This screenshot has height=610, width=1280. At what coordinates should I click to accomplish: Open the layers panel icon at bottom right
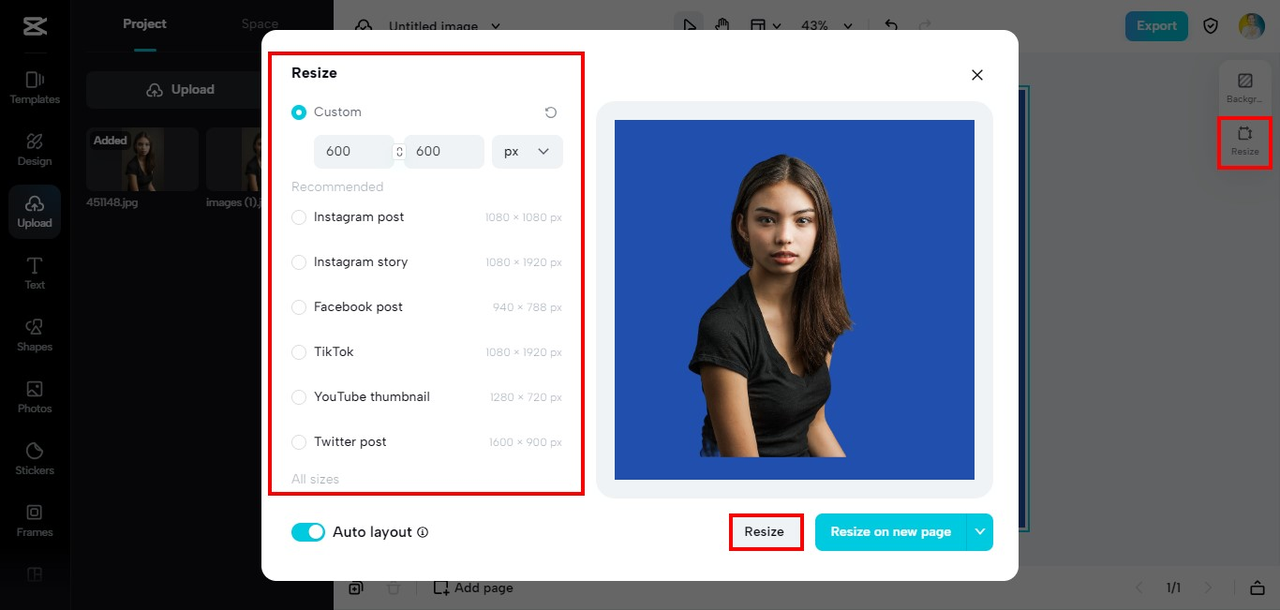click(1257, 588)
